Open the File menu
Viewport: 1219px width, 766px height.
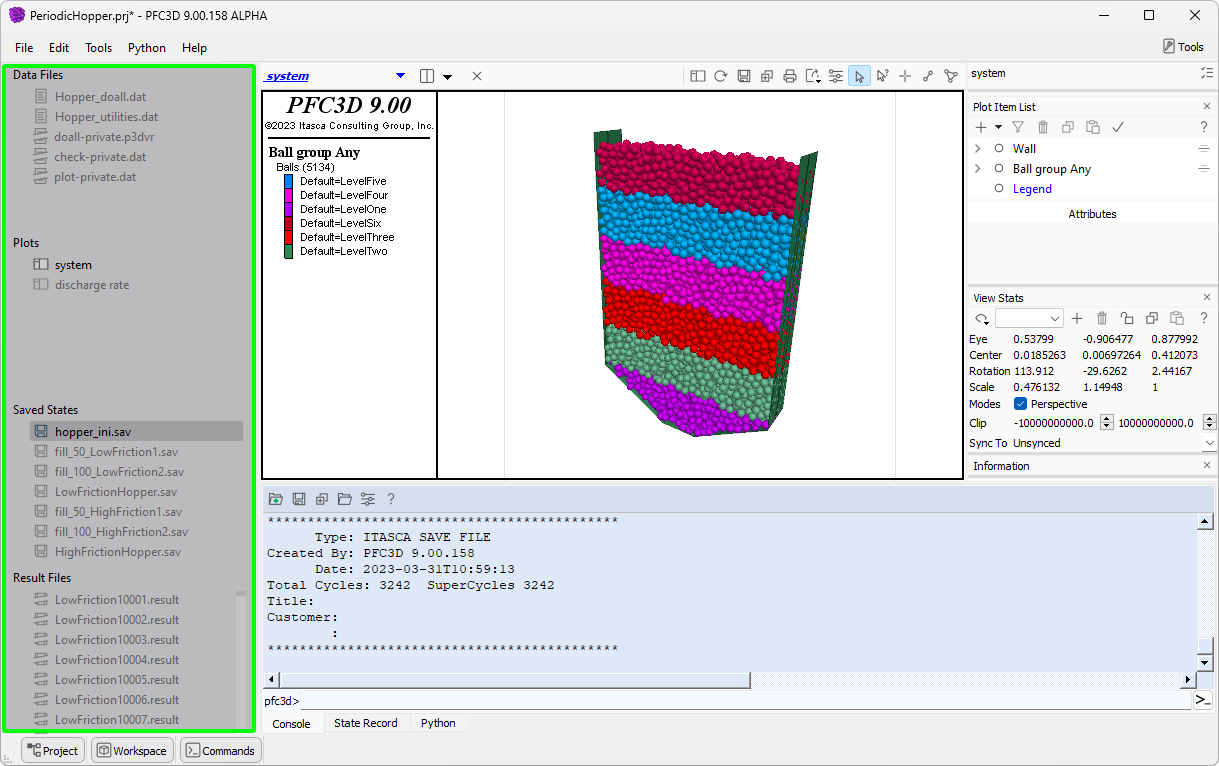point(24,47)
